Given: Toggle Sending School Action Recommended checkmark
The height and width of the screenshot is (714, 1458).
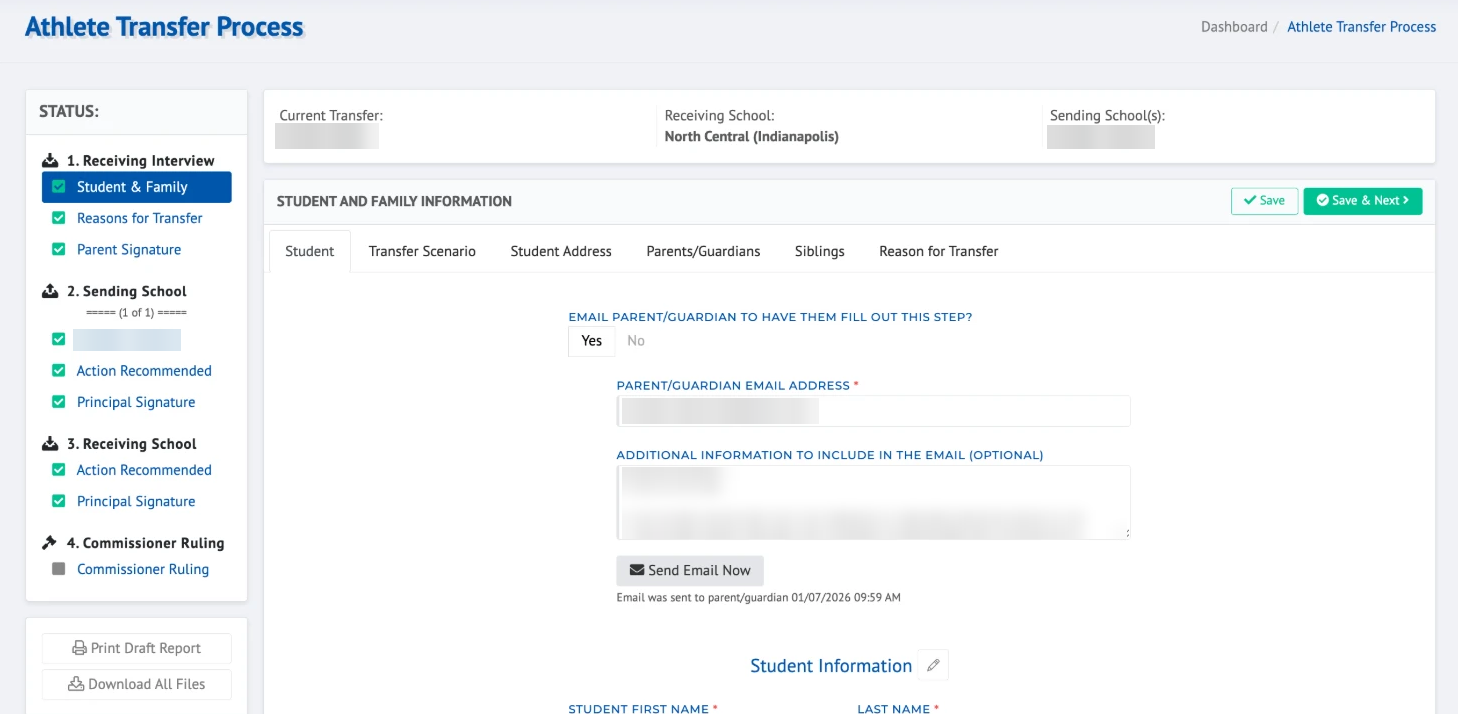Looking at the screenshot, I should (58, 371).
